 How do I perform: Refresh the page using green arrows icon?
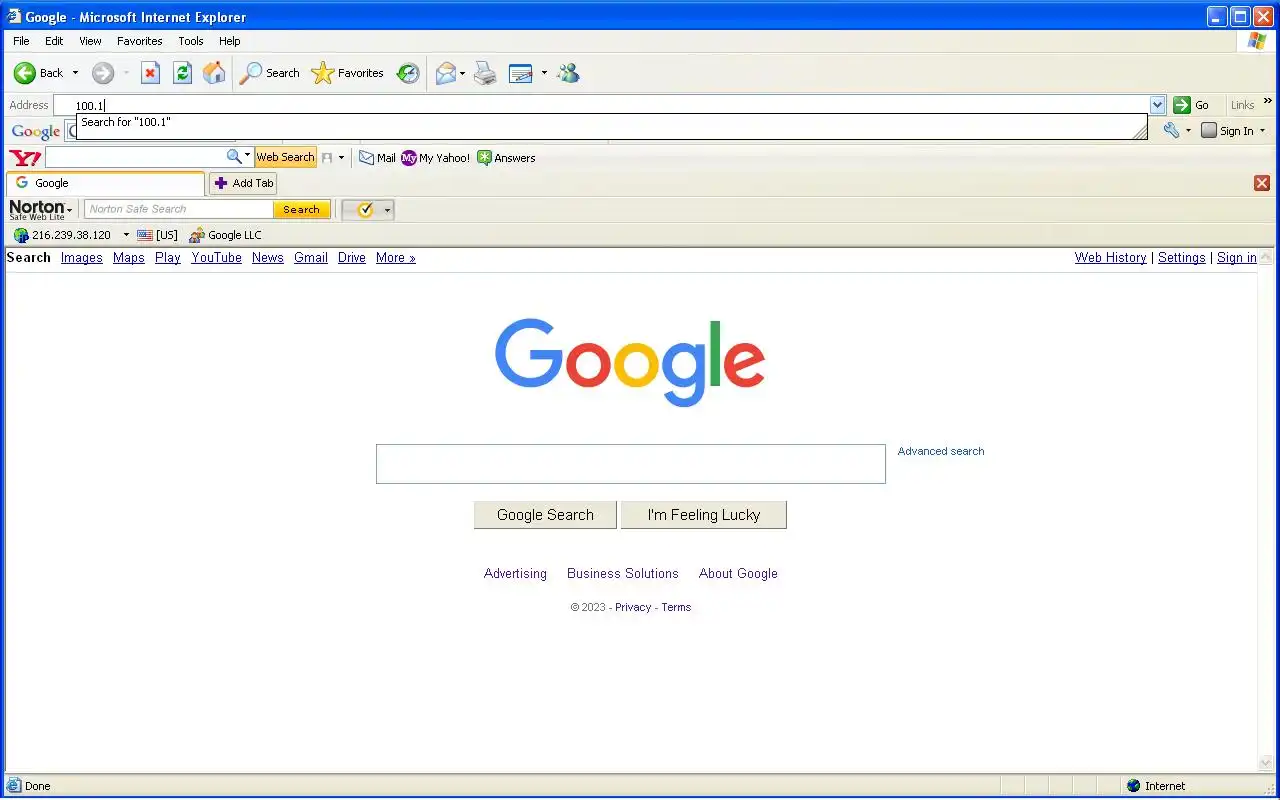(x=182, y=73)
